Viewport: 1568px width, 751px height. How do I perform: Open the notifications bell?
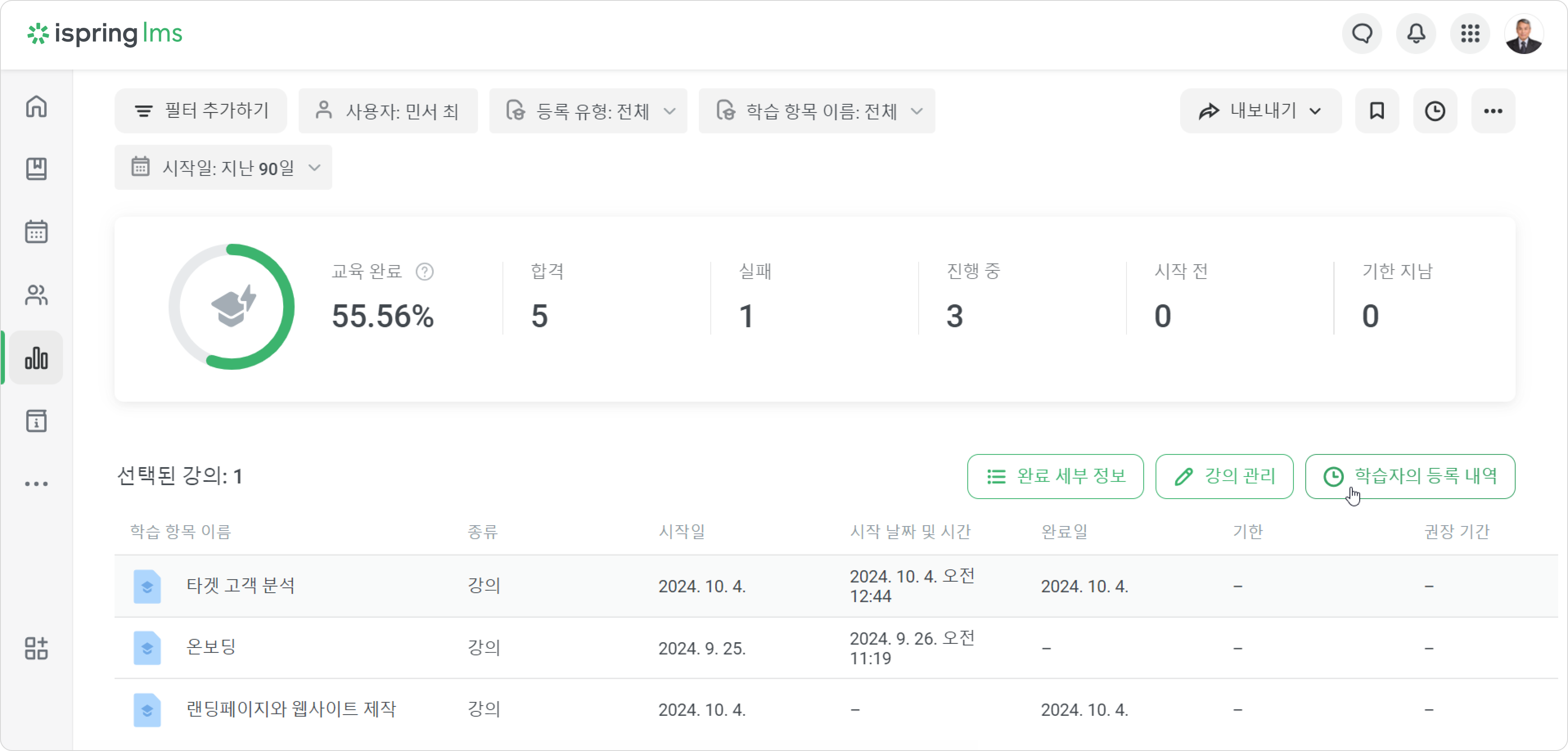tap(1416, 34)
